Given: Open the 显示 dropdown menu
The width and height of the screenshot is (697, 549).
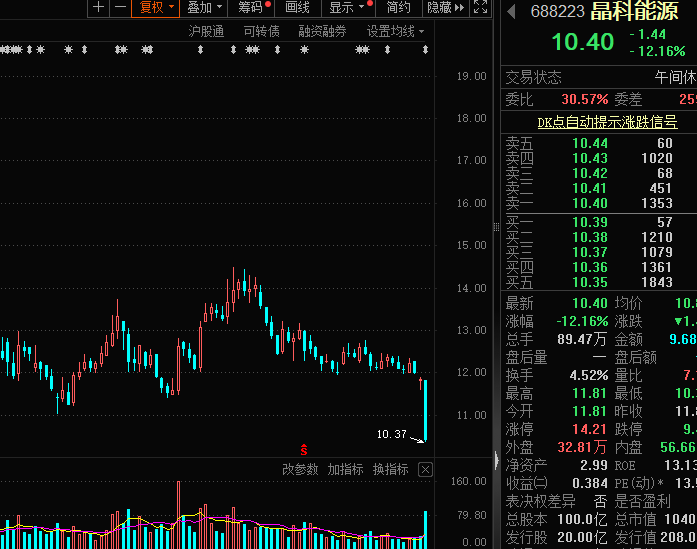Looking at the screenshot, I should (x=346, y=8).
